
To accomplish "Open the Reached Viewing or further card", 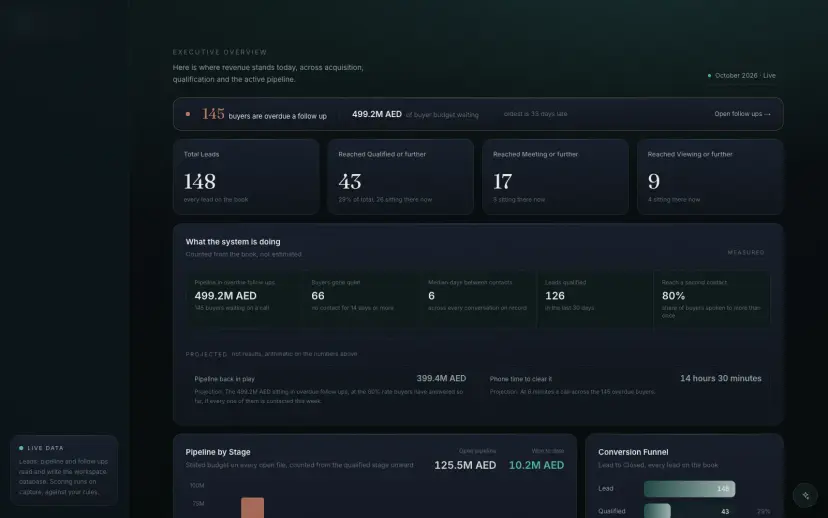I will click(x=710, y=177).
